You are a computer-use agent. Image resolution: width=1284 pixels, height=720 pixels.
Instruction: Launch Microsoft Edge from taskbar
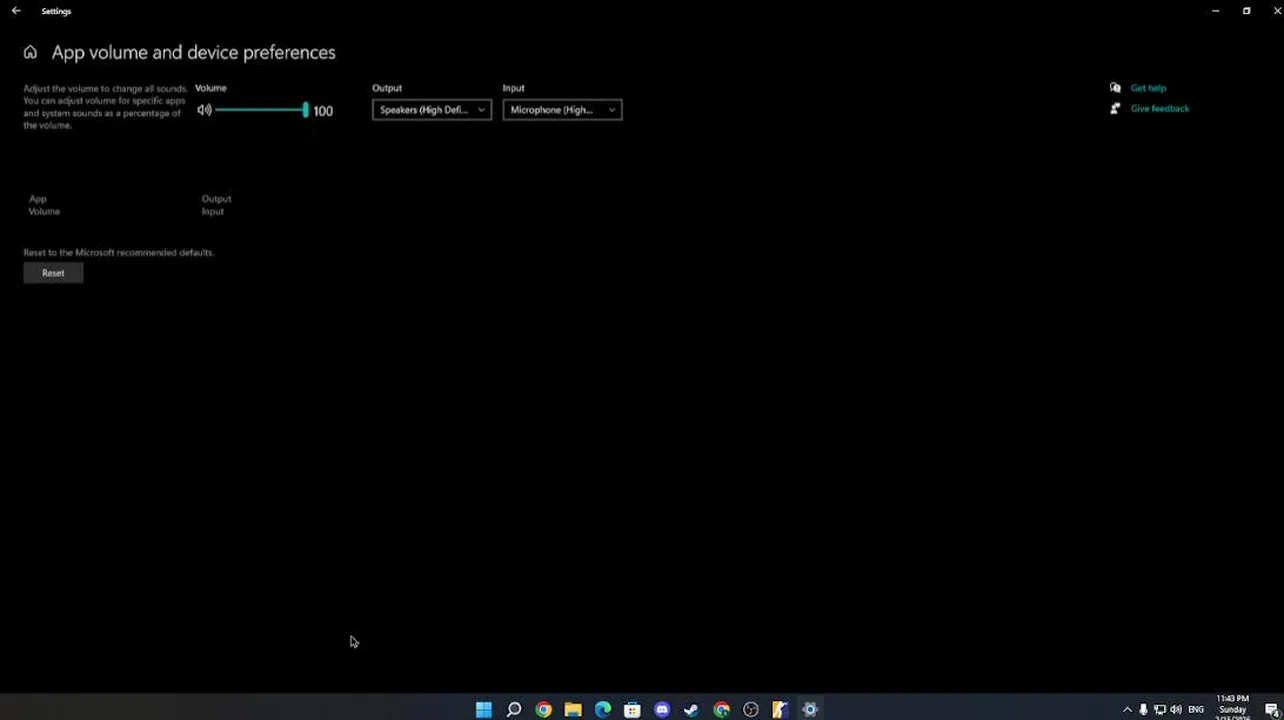coord(603,710)
